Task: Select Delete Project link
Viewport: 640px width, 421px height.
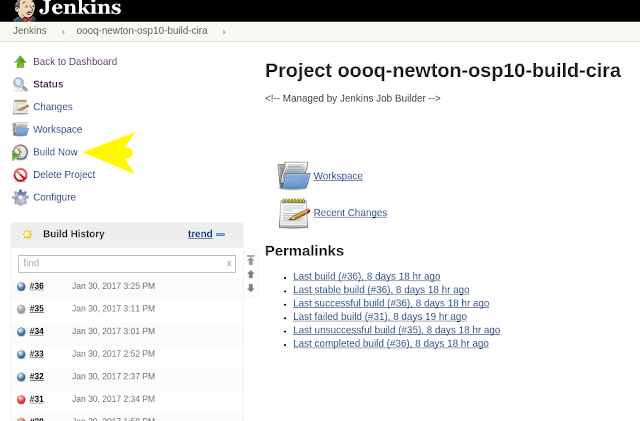Action: pyautogui.click(x=64, y=175)
